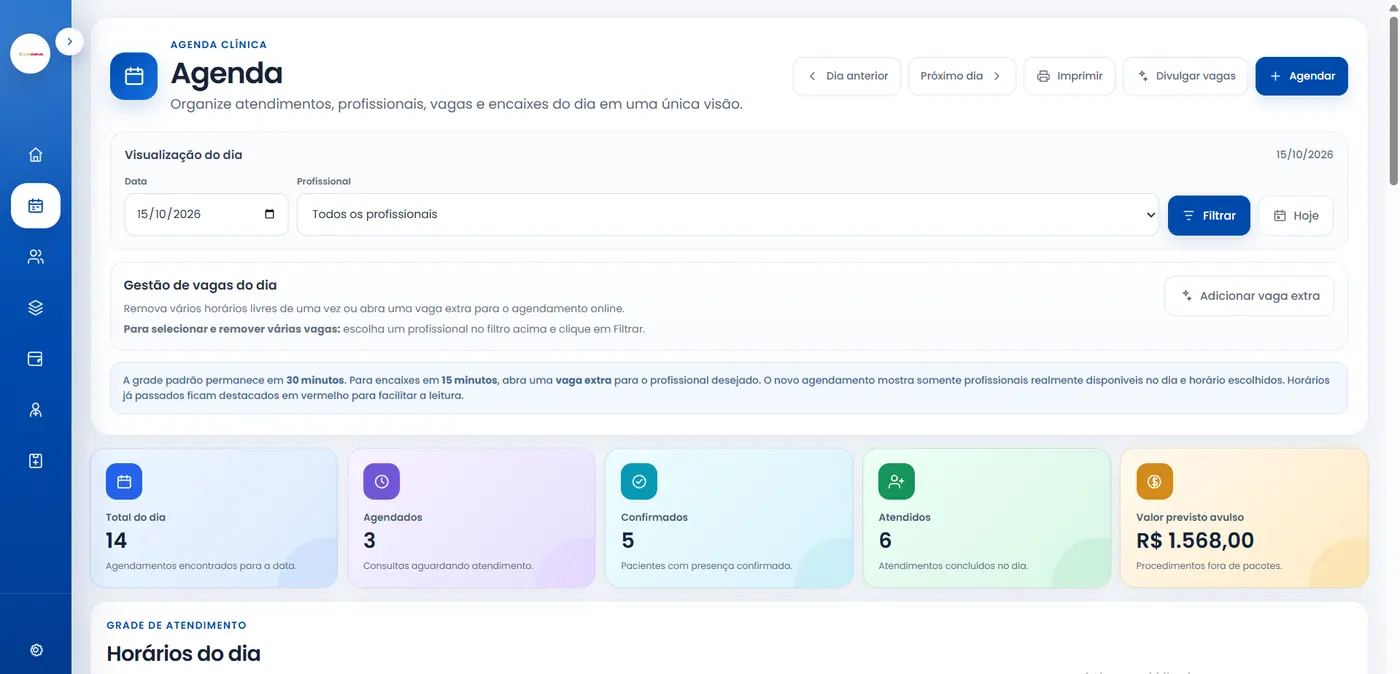Screen dimensions: 1400x674
Task: Click Divulgar vagas button
Action: coord(1186,76)
